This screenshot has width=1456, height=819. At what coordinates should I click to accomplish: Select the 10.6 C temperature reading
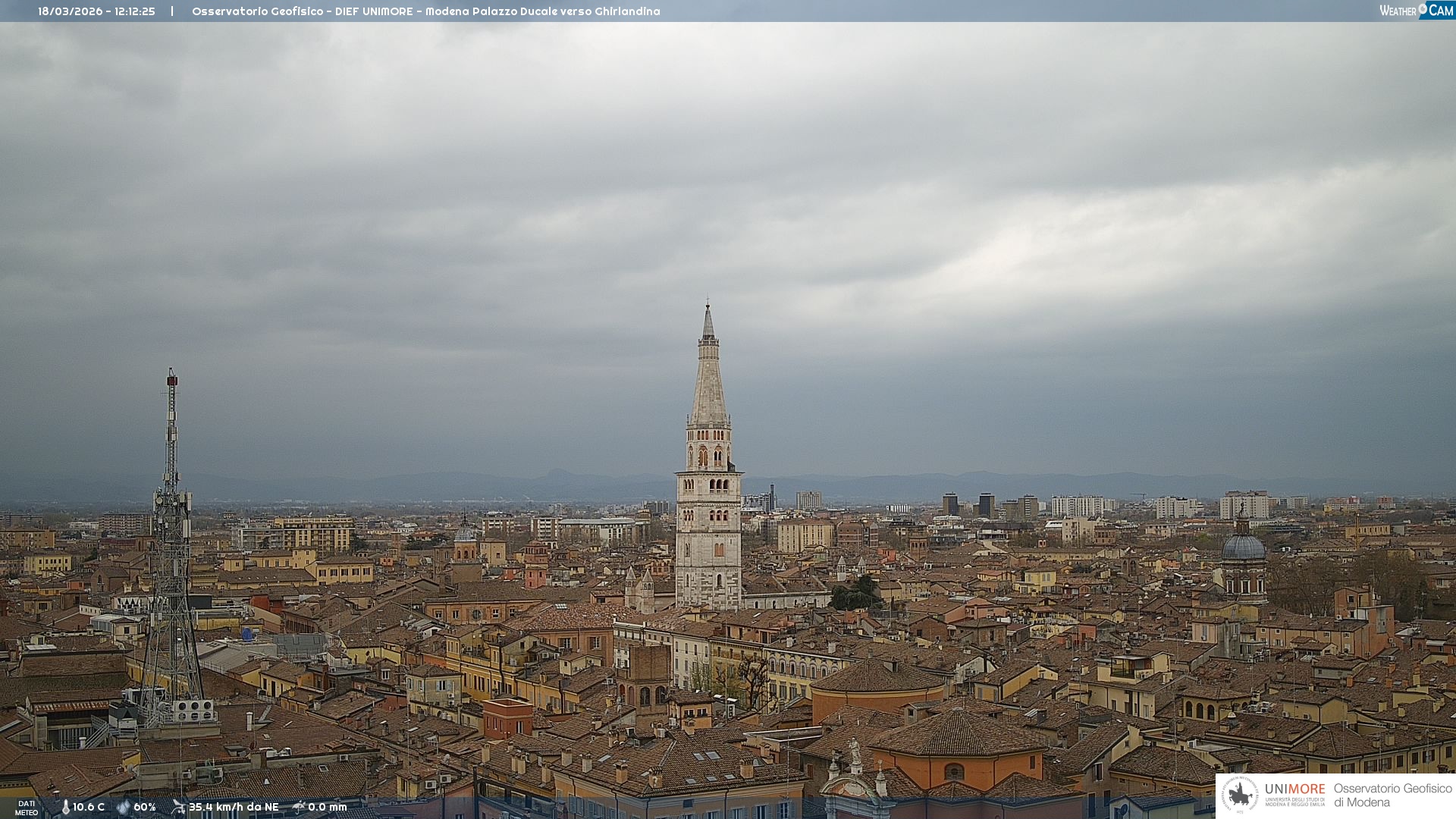[89, 808]
